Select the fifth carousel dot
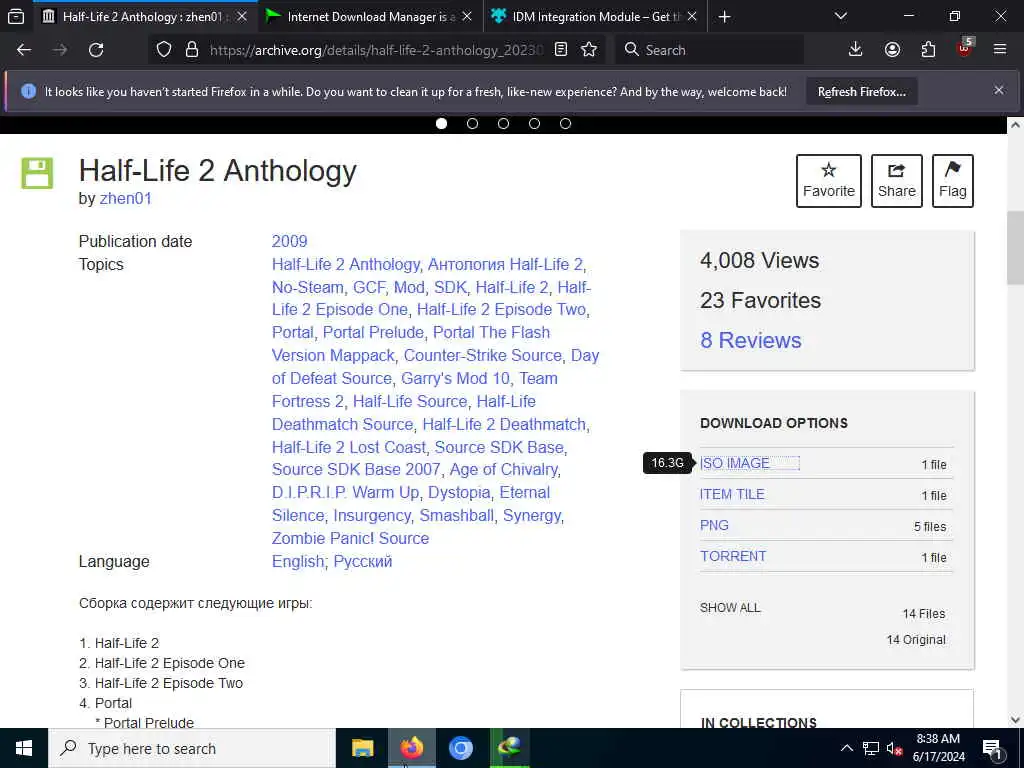Image resolution: width=1024 pixels, height=768 pixels. pos(566,123)
